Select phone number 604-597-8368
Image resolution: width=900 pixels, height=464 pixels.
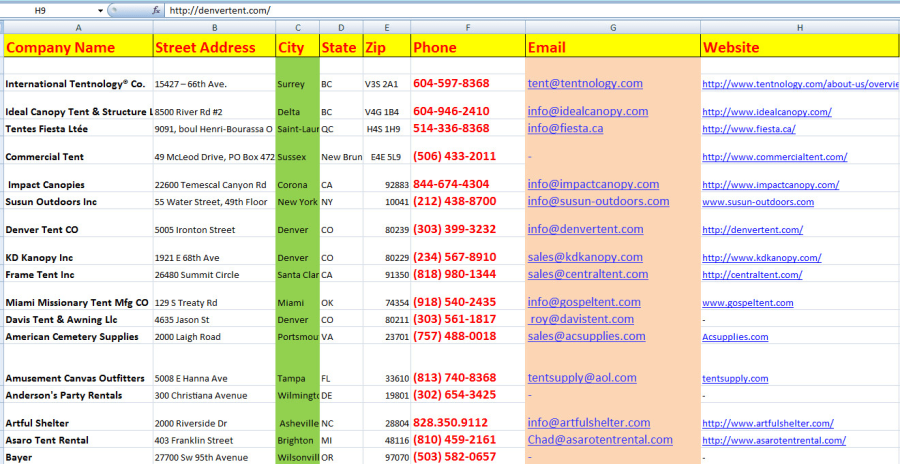(x=451, y=83)
